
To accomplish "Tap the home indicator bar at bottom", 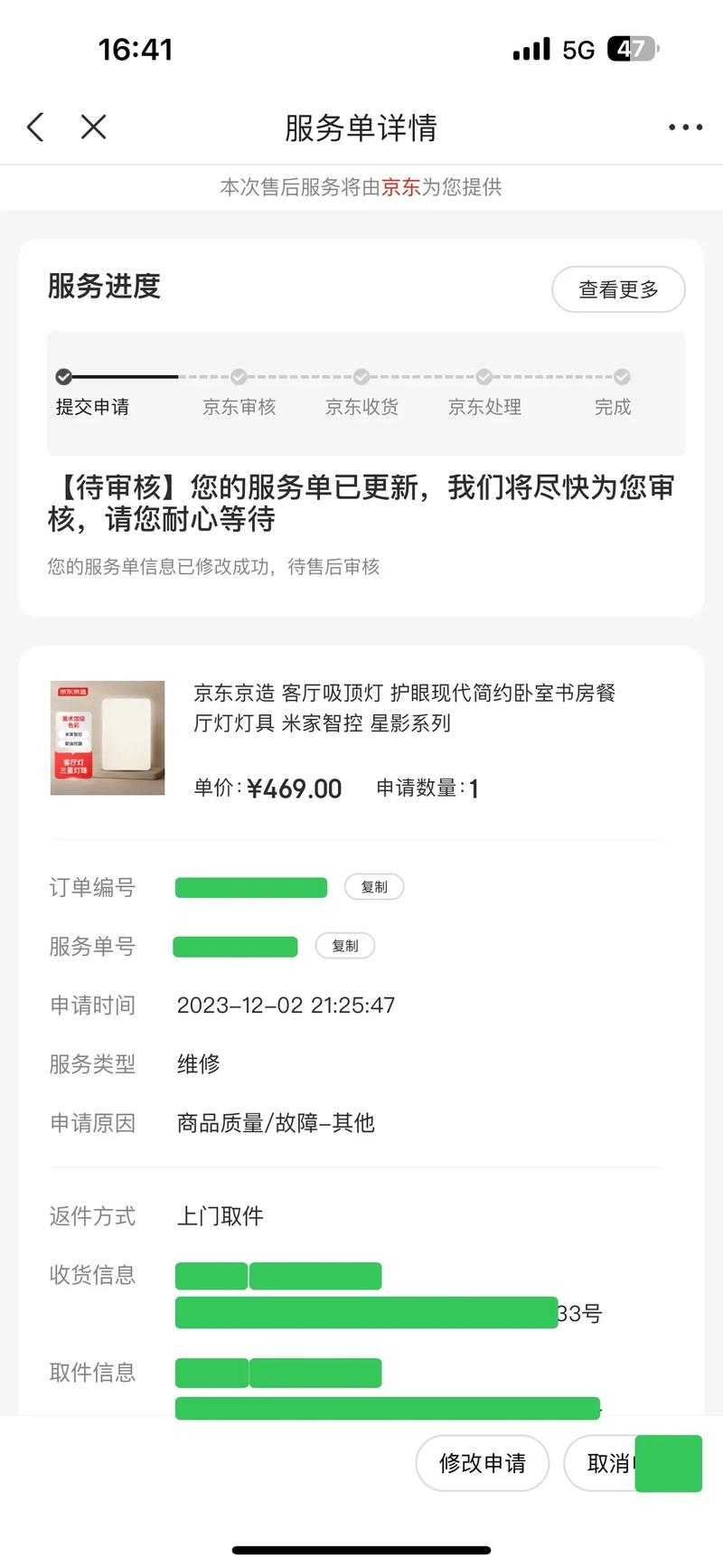I will tap(361, 1548).
